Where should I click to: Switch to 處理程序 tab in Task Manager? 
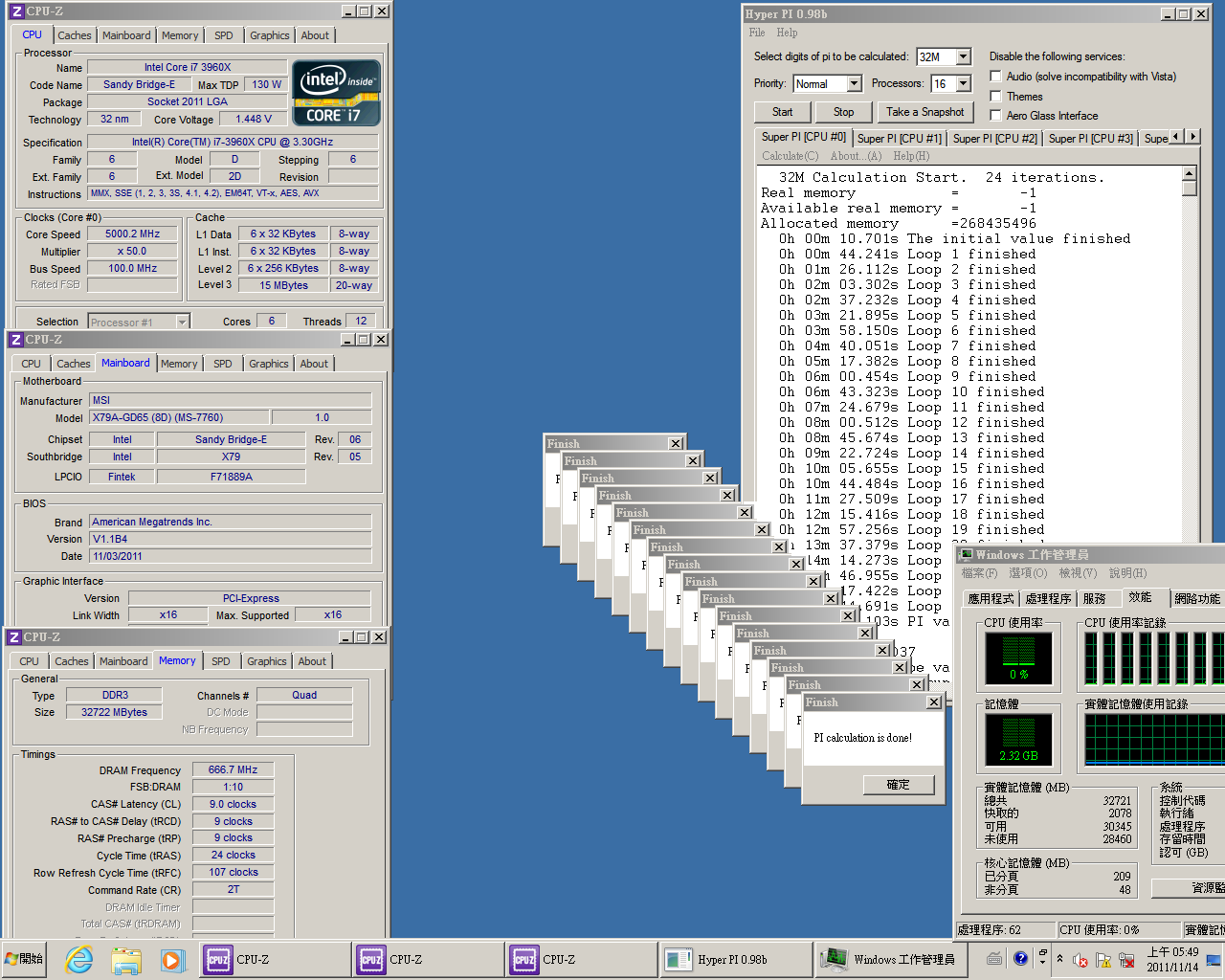[1048, 599]
